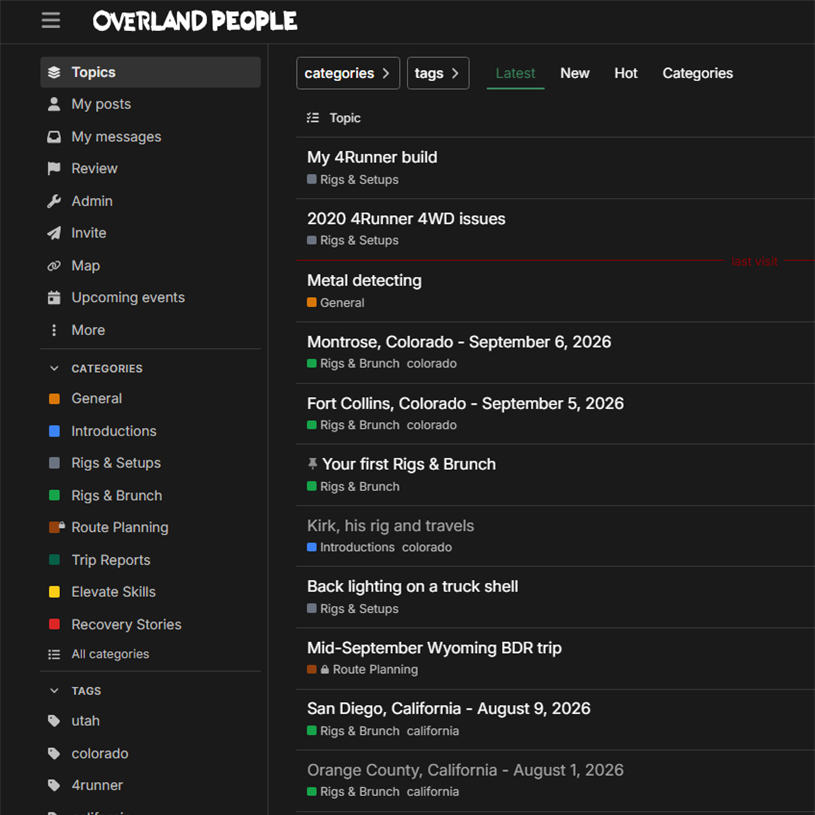Click the Overland People logo
Viewport: 815px width, 815px height.
tap(195, 21)
